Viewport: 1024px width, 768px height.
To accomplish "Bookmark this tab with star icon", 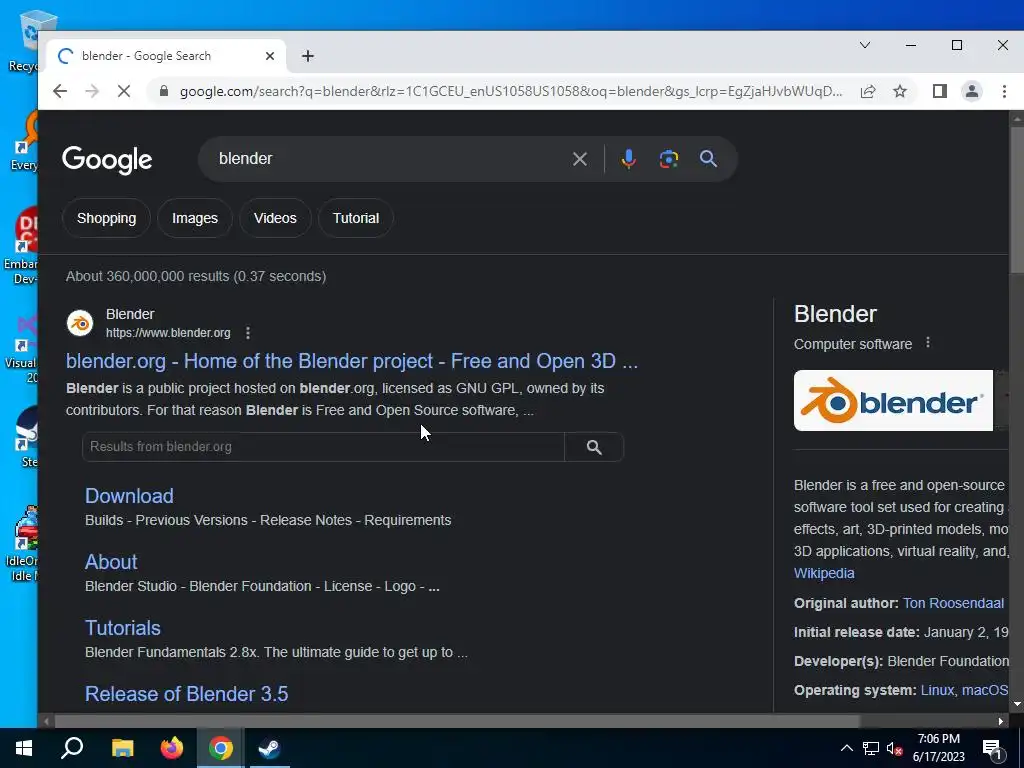I will (900, 91).
